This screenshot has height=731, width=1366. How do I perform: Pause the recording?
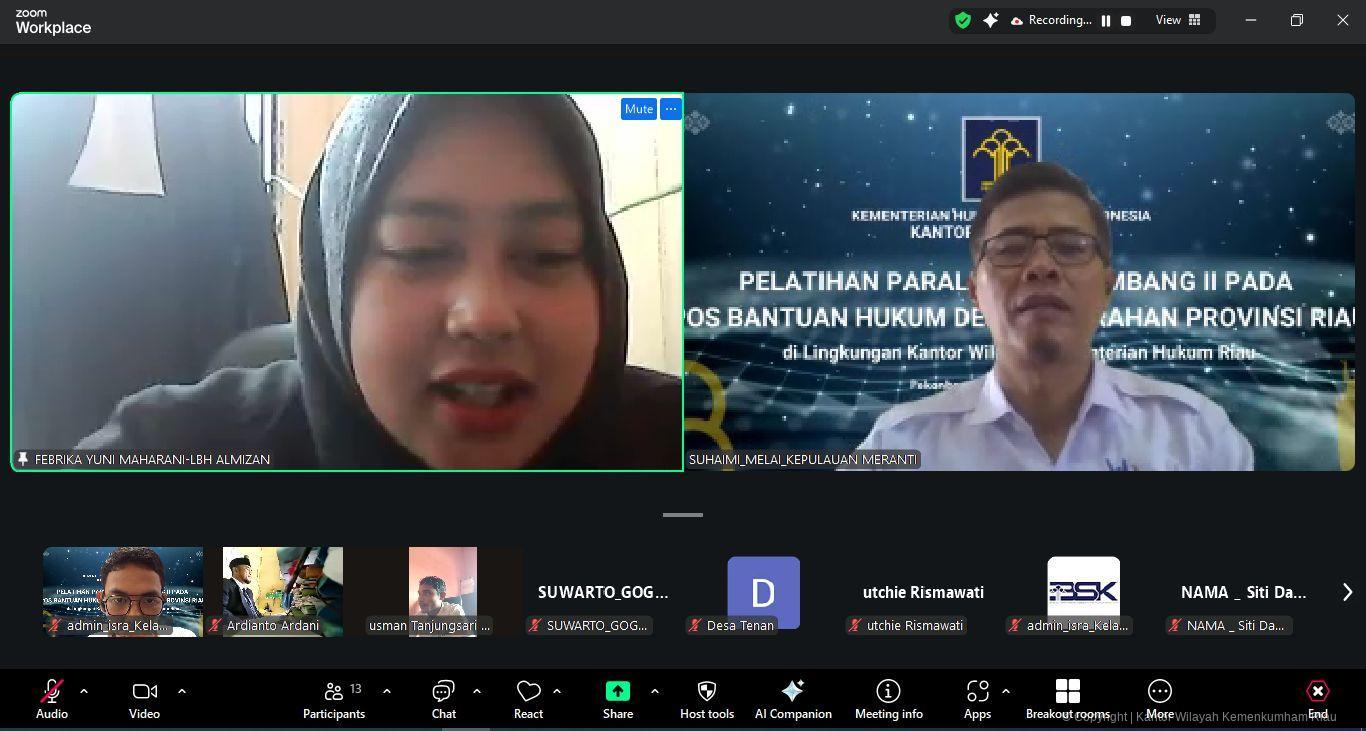point(1105,19)
